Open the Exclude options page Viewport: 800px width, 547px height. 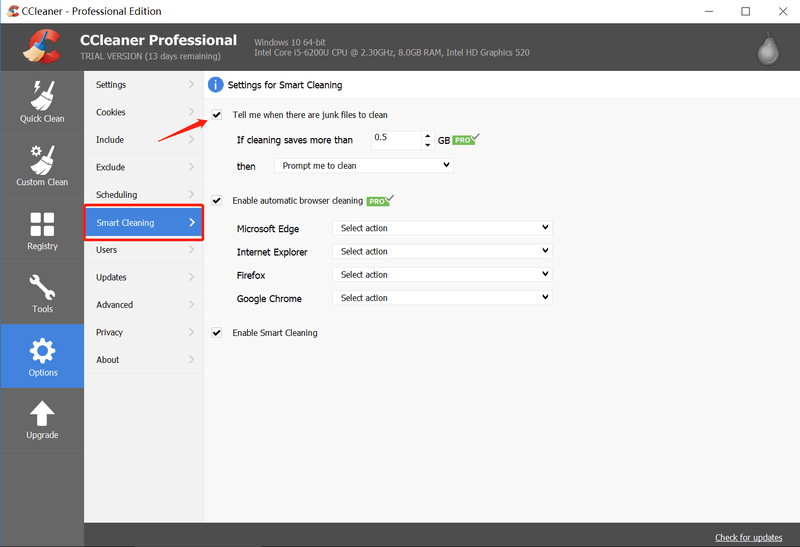point(143,167)
